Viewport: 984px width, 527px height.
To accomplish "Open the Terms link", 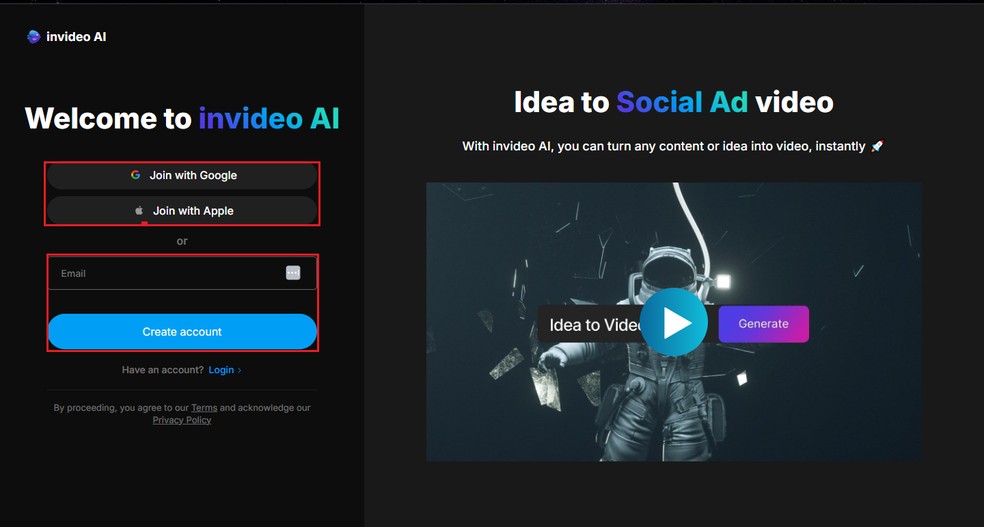I will (x=204, y=408).
